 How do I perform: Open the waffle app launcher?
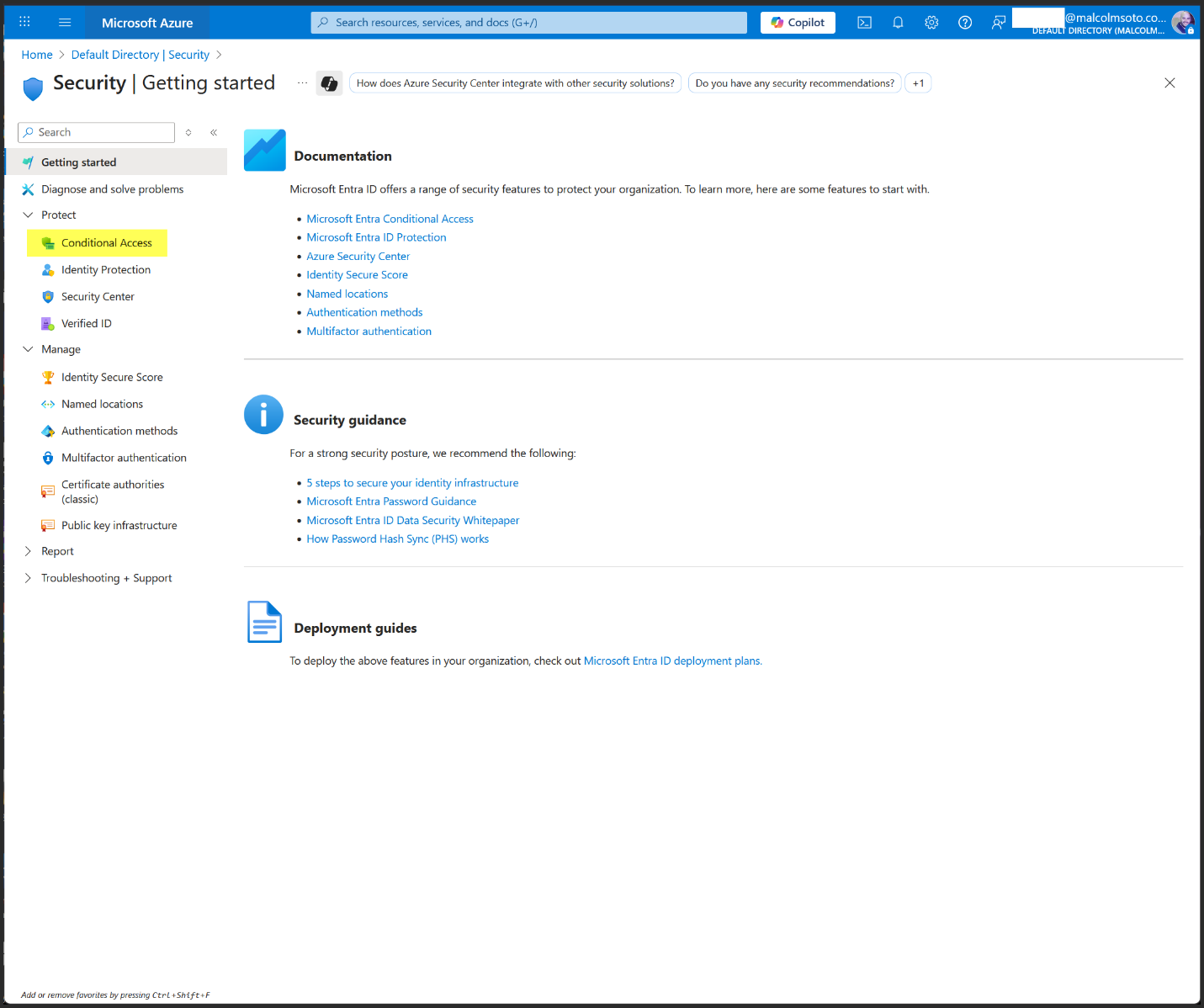click(x=24, y=23)
